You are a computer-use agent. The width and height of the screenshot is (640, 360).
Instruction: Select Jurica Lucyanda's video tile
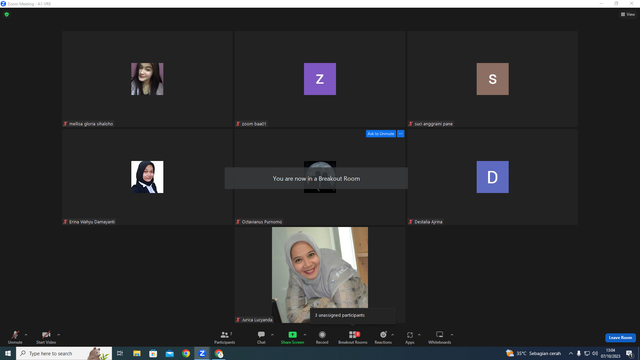320,275
